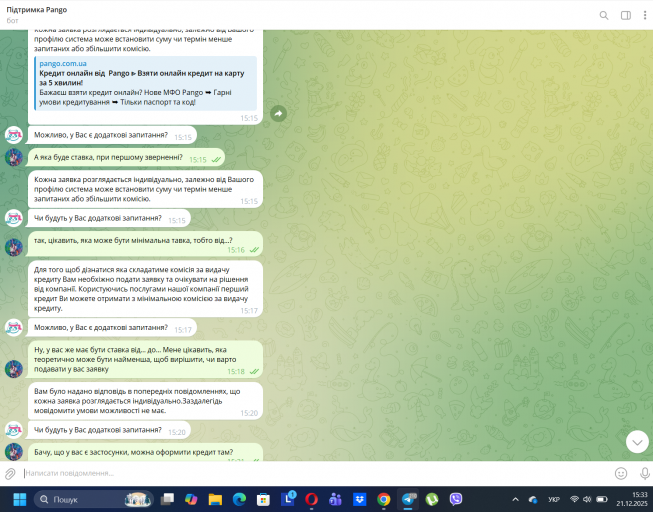Forward the pango.com.ua link message
This screenshot has height=512, width=653.
pos(278,113)
